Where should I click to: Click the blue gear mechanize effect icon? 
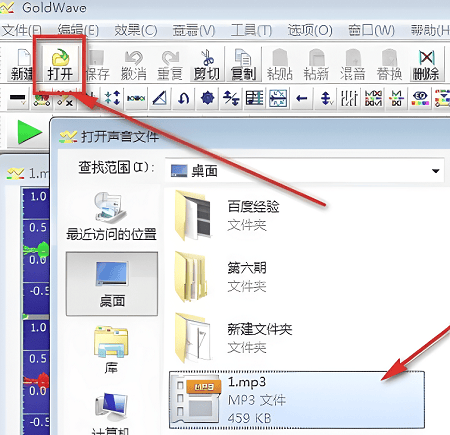pos(207,98)
